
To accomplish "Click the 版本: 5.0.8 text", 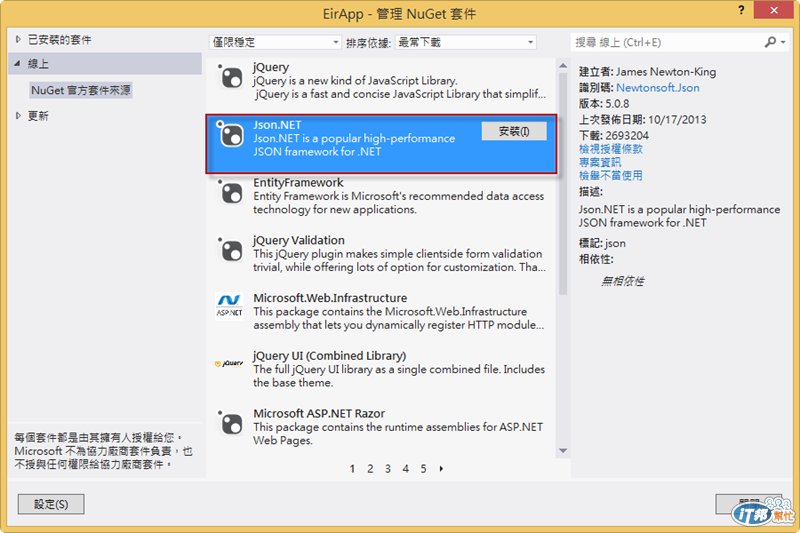I will click(604, 104).
